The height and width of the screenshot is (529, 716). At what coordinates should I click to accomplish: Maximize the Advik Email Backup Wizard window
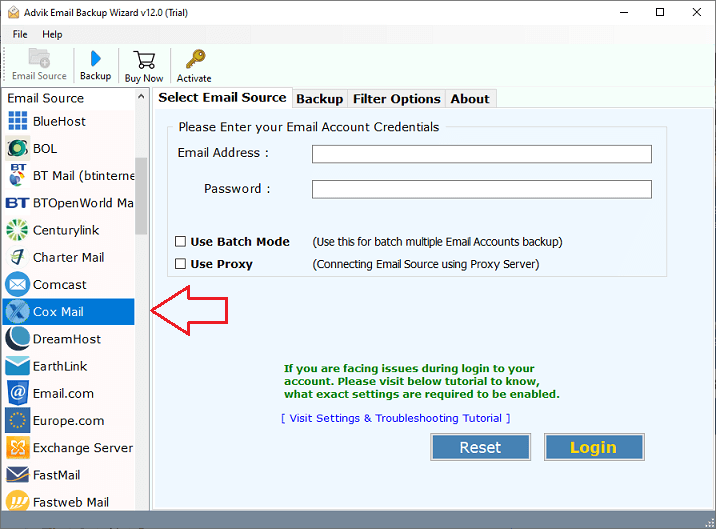click(660, 12)
